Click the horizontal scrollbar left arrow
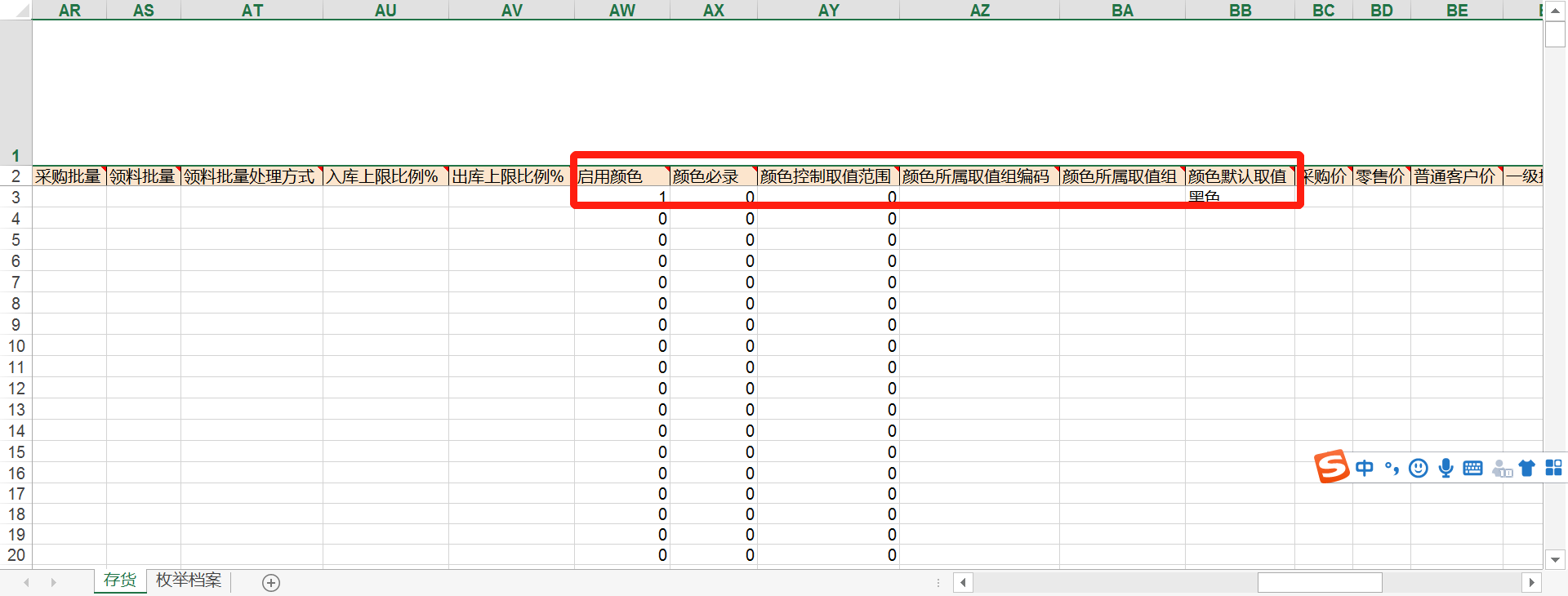Viewport: 1568px width, 596px height. pyautogui.click(x=964, y=582)
